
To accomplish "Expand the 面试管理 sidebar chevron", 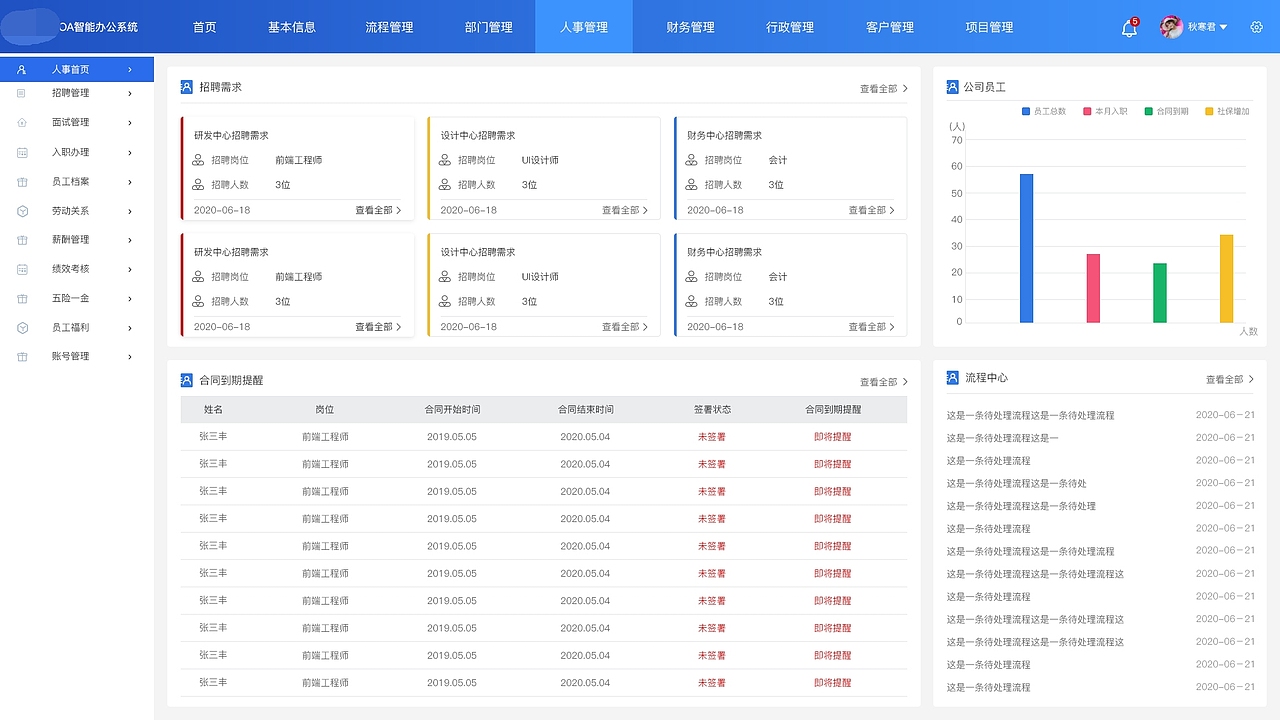I will 130,123.
